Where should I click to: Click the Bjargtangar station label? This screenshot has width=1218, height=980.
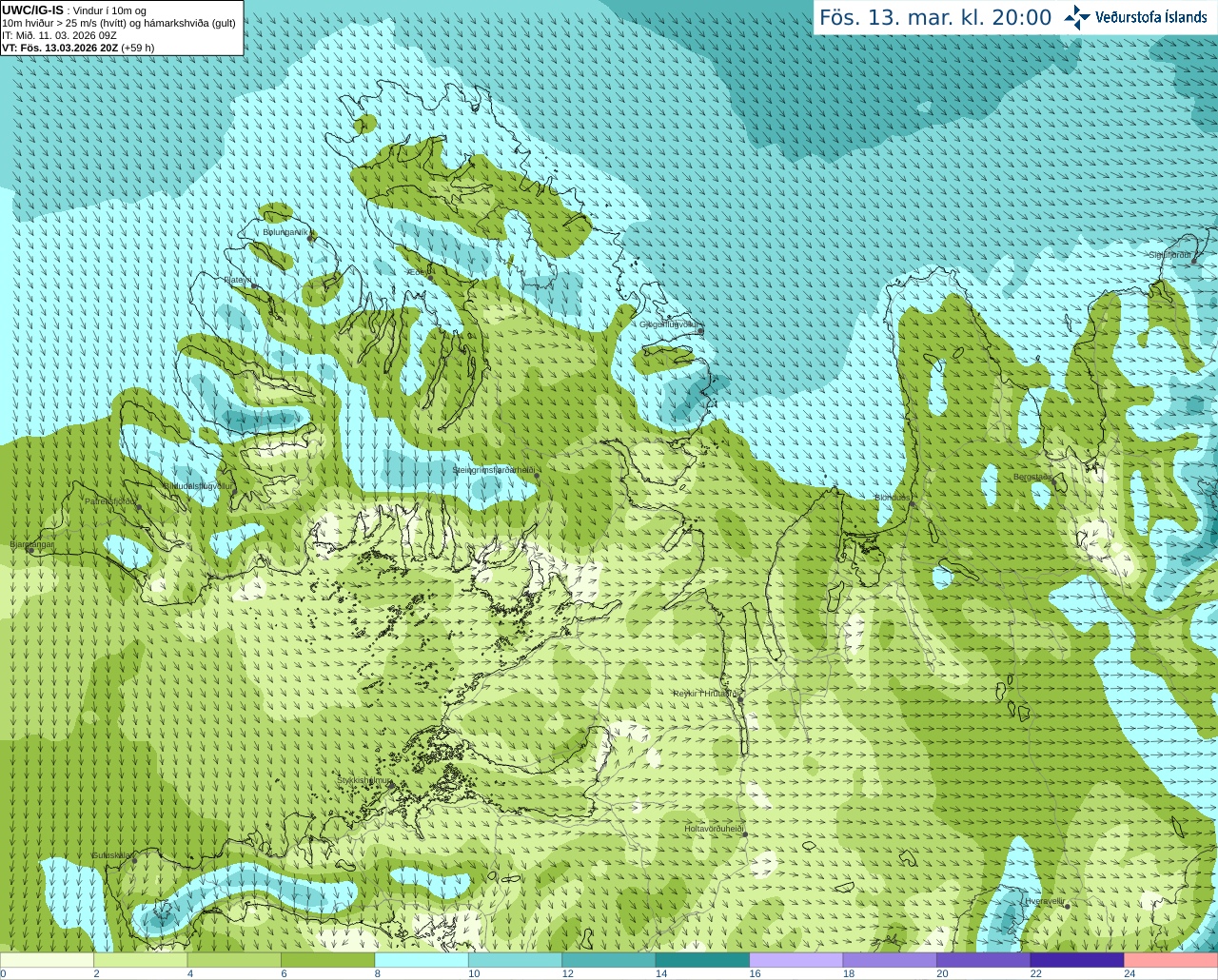[32, 544]
